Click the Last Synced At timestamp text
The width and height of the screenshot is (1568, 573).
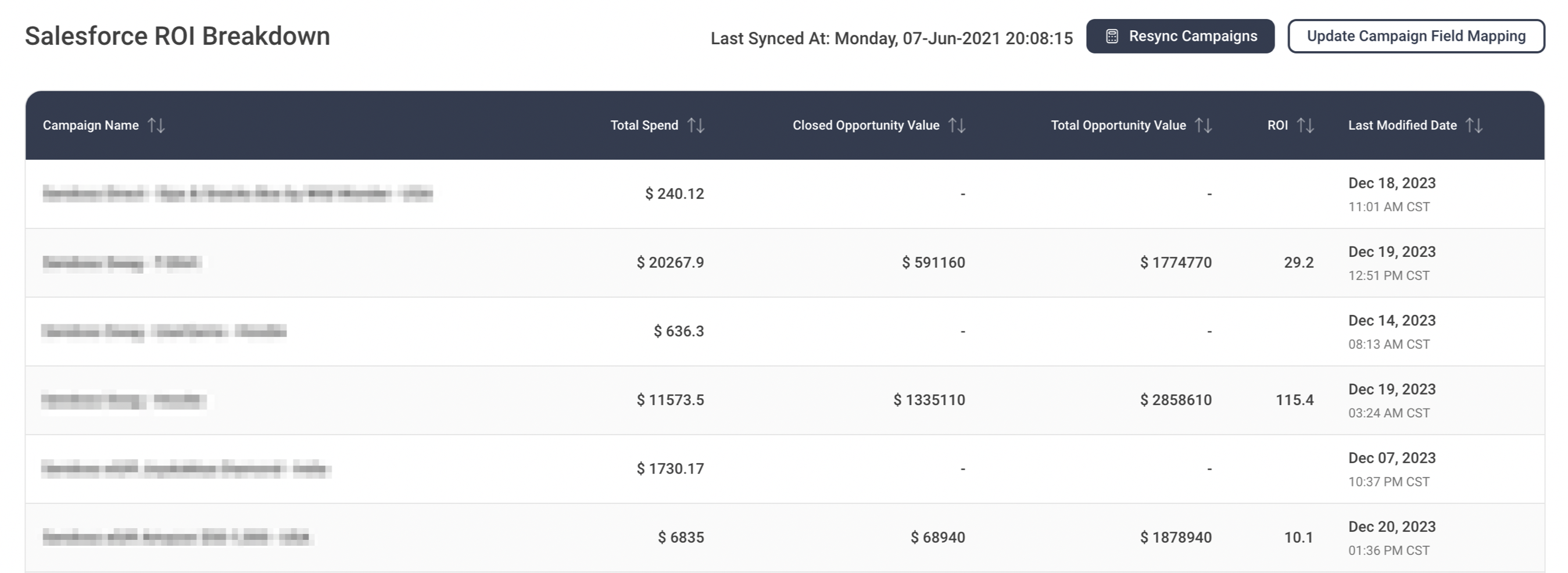(x=892, y=38)
